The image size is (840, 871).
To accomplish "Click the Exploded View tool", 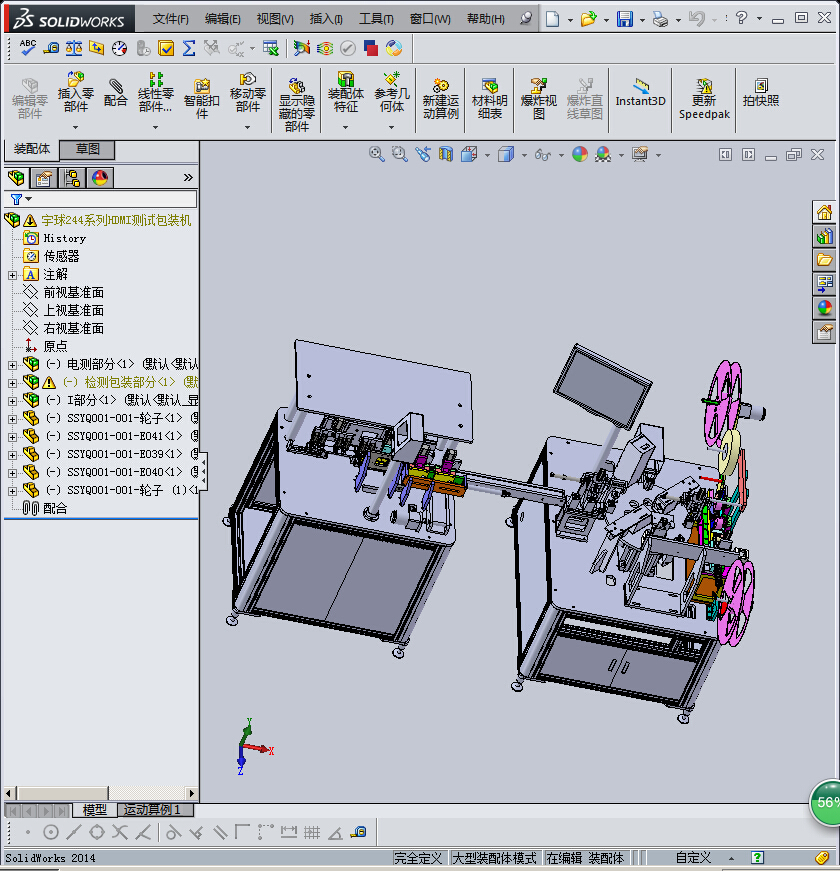I will 538,99.
